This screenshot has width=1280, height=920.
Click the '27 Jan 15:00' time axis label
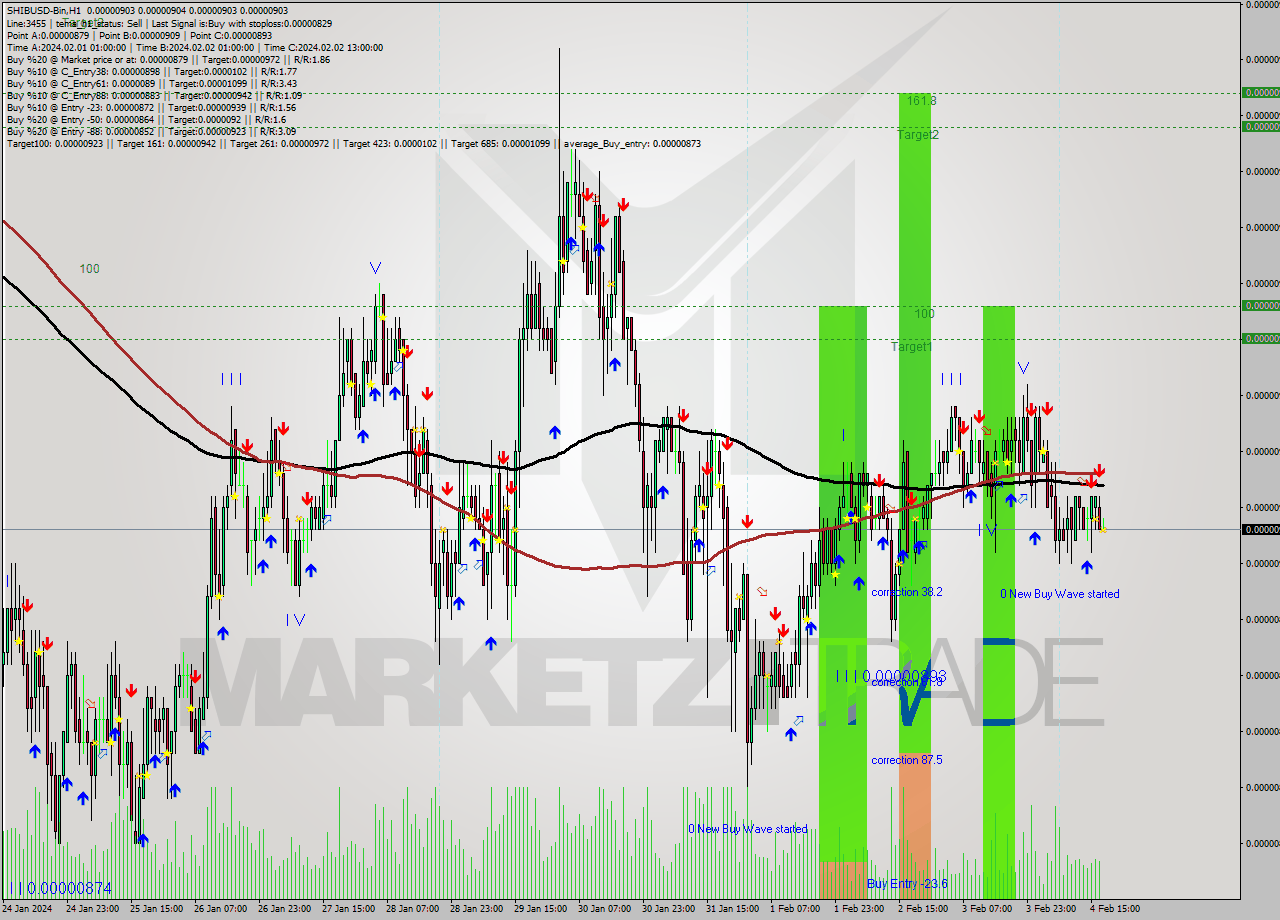(x=348, y=909)
